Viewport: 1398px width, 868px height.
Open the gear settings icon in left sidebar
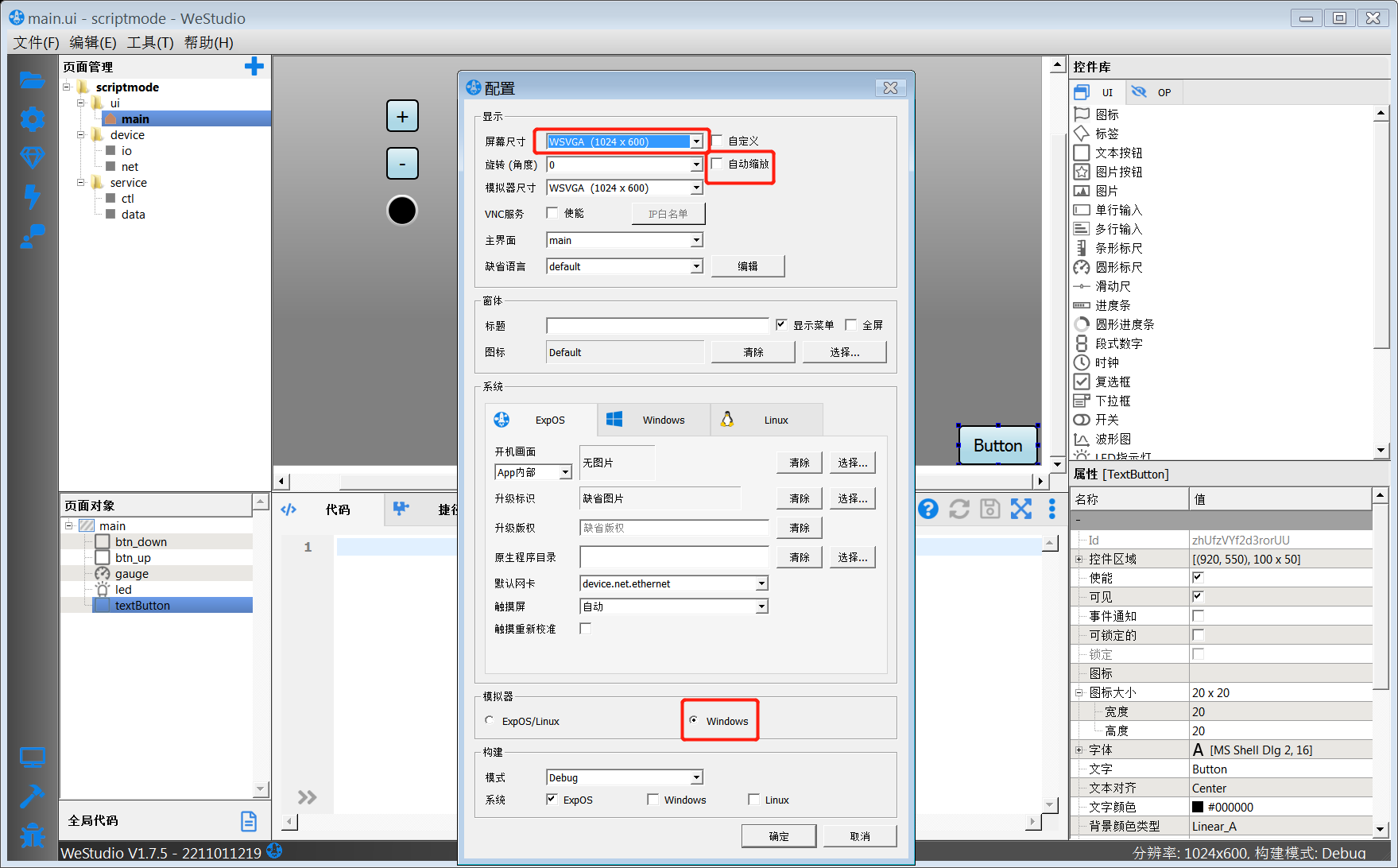pyautogui.click(x=32, y=119)
